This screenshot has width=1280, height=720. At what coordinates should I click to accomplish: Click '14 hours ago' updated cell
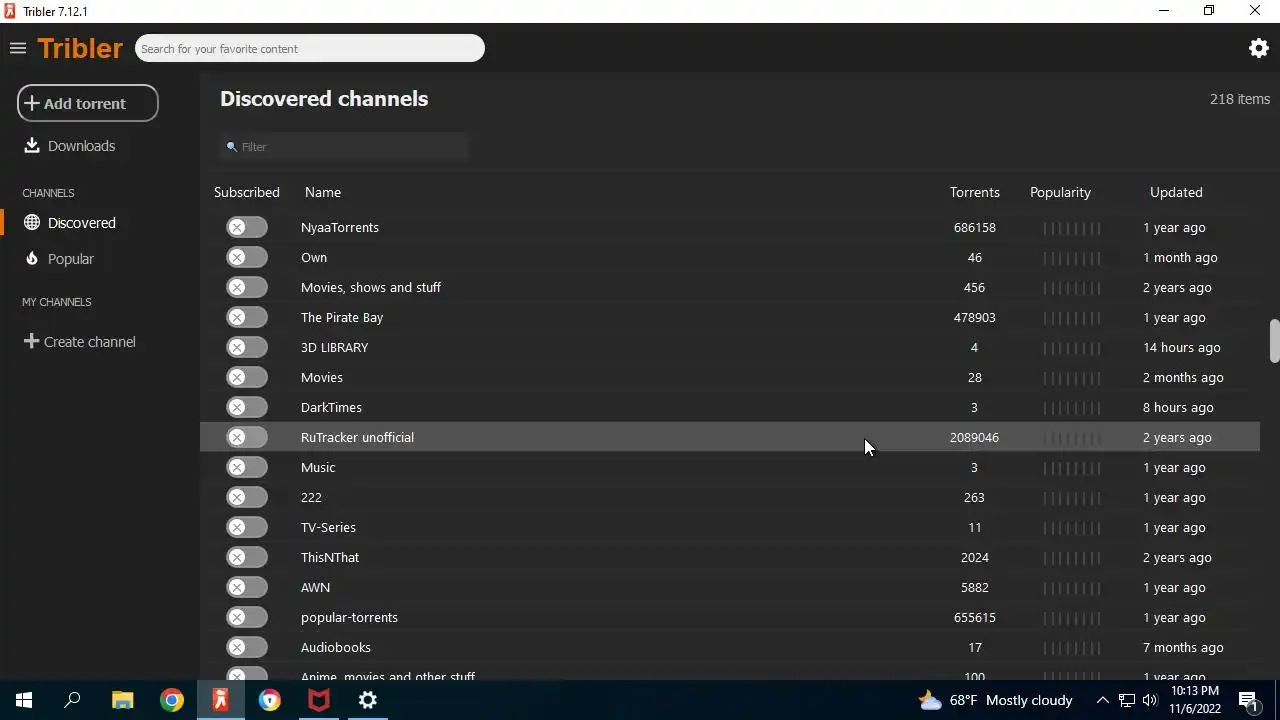click(x=1182, y=347)
